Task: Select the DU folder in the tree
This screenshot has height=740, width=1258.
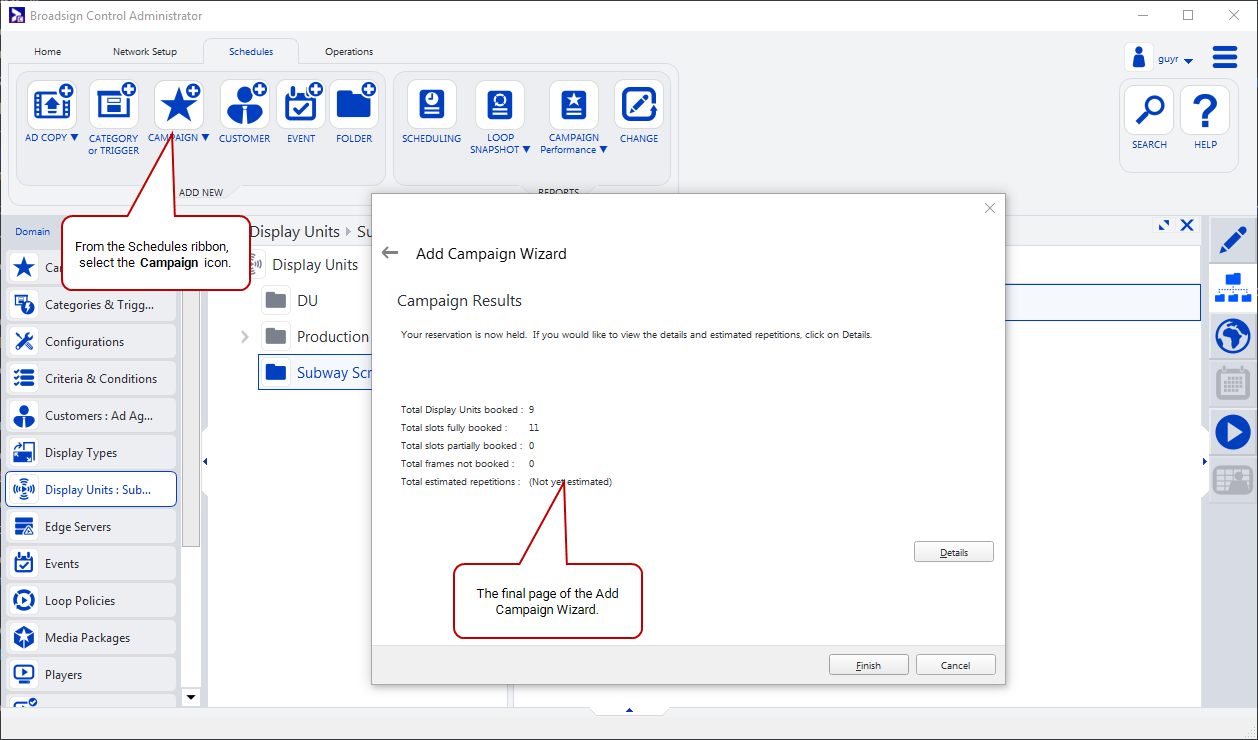Action: (x=308, y=301)
